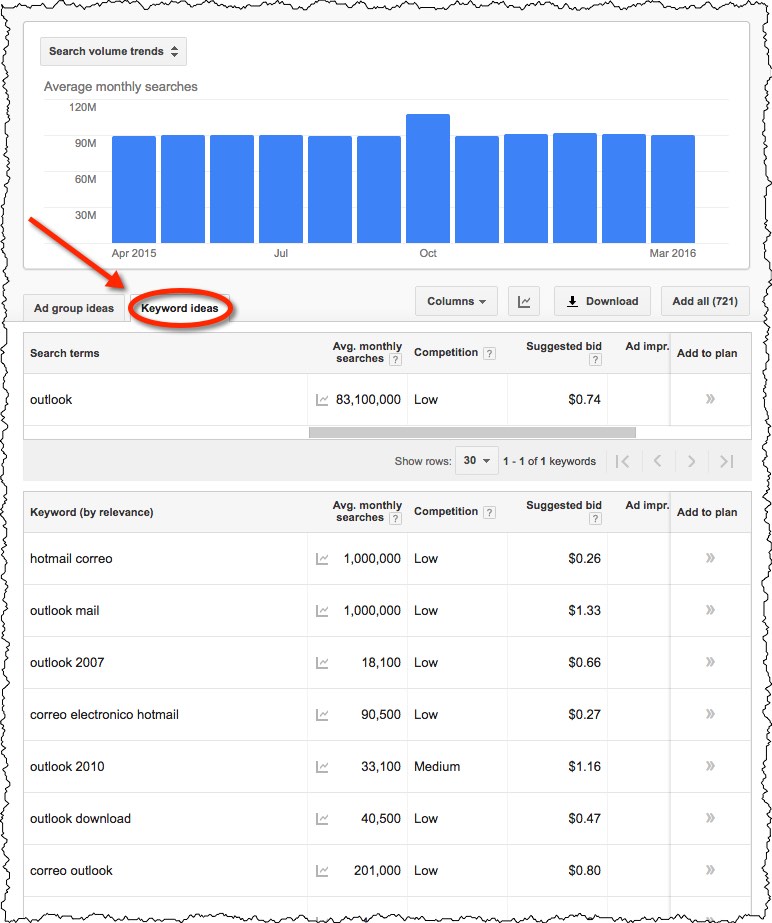Image resolution: width=772 pixels, height=923 pixels.
Task: Show trend chart for correo electronico hotmail
Action: click(322, 715)
